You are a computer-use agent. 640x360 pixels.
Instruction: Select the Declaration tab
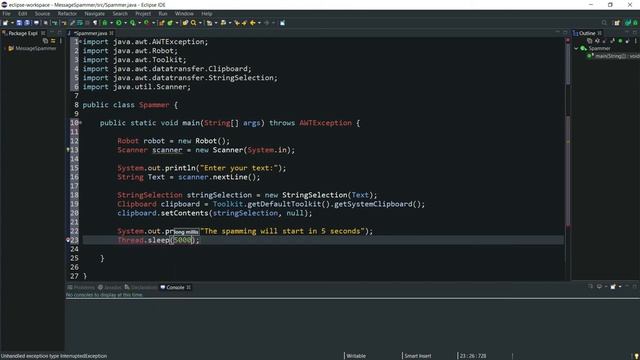click(x=141, y=287)
